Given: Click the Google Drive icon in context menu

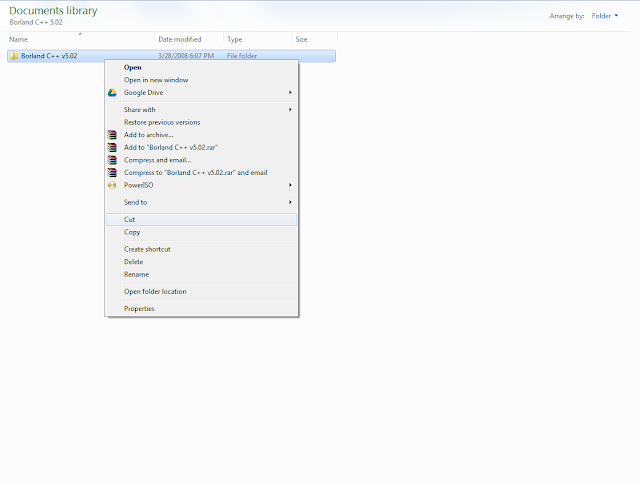Looking at the screenshot, I should click(112, 93).
